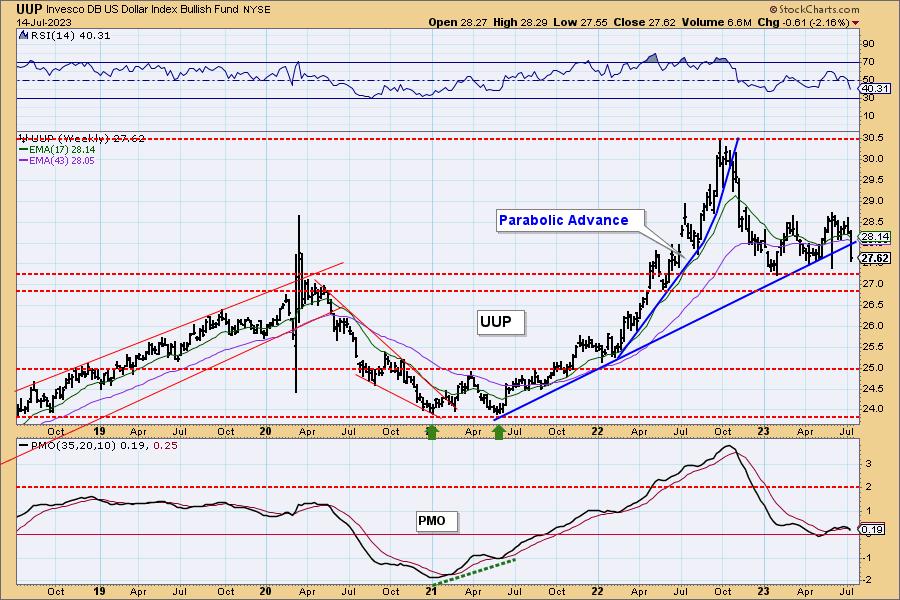This screenshot has width=900, height=600.
Task: Click the Chg -0.61 (-2.16%) value
Action: click(803, 22)
